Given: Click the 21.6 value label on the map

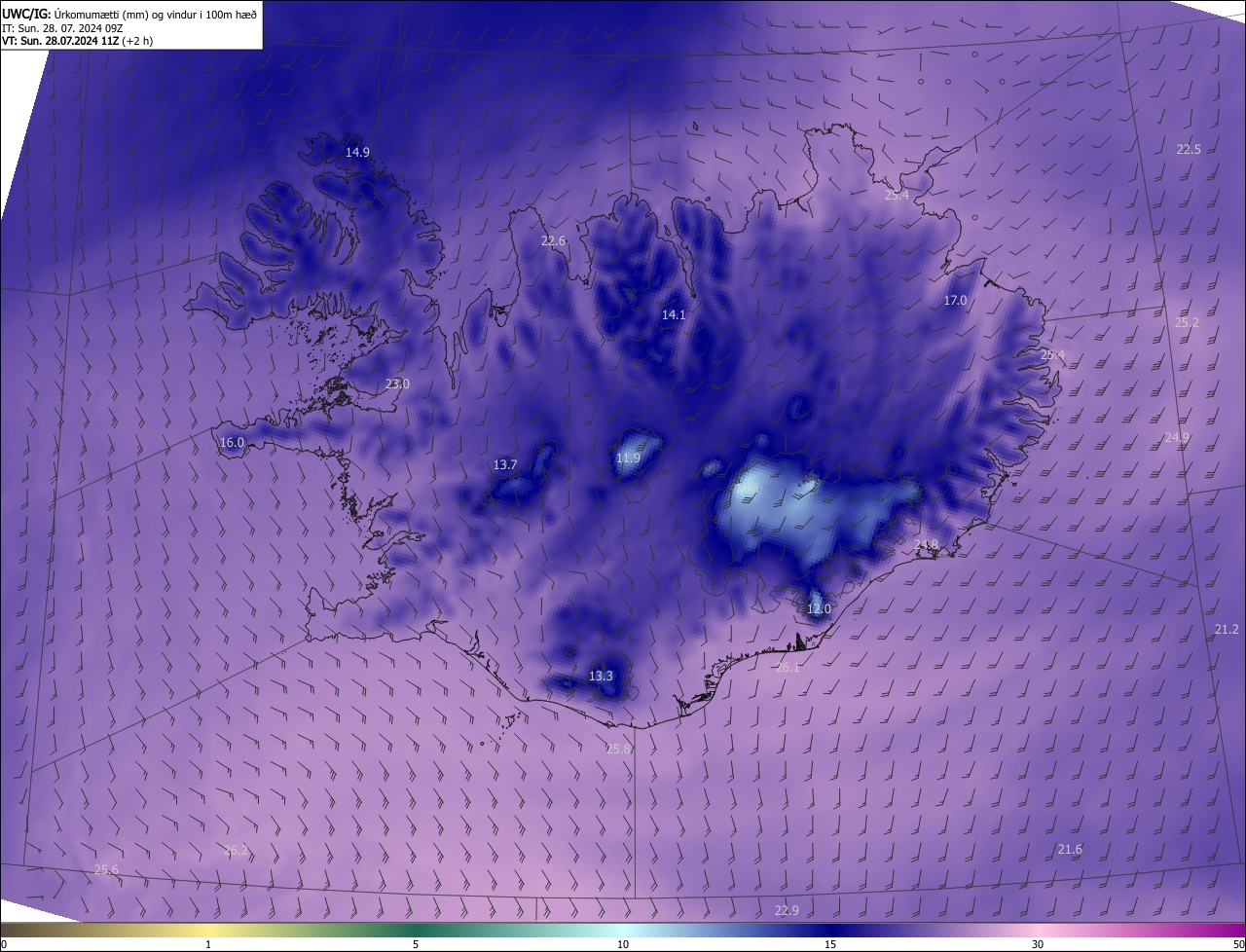Looking at the screenshot, I should [x=1069, y=849].
